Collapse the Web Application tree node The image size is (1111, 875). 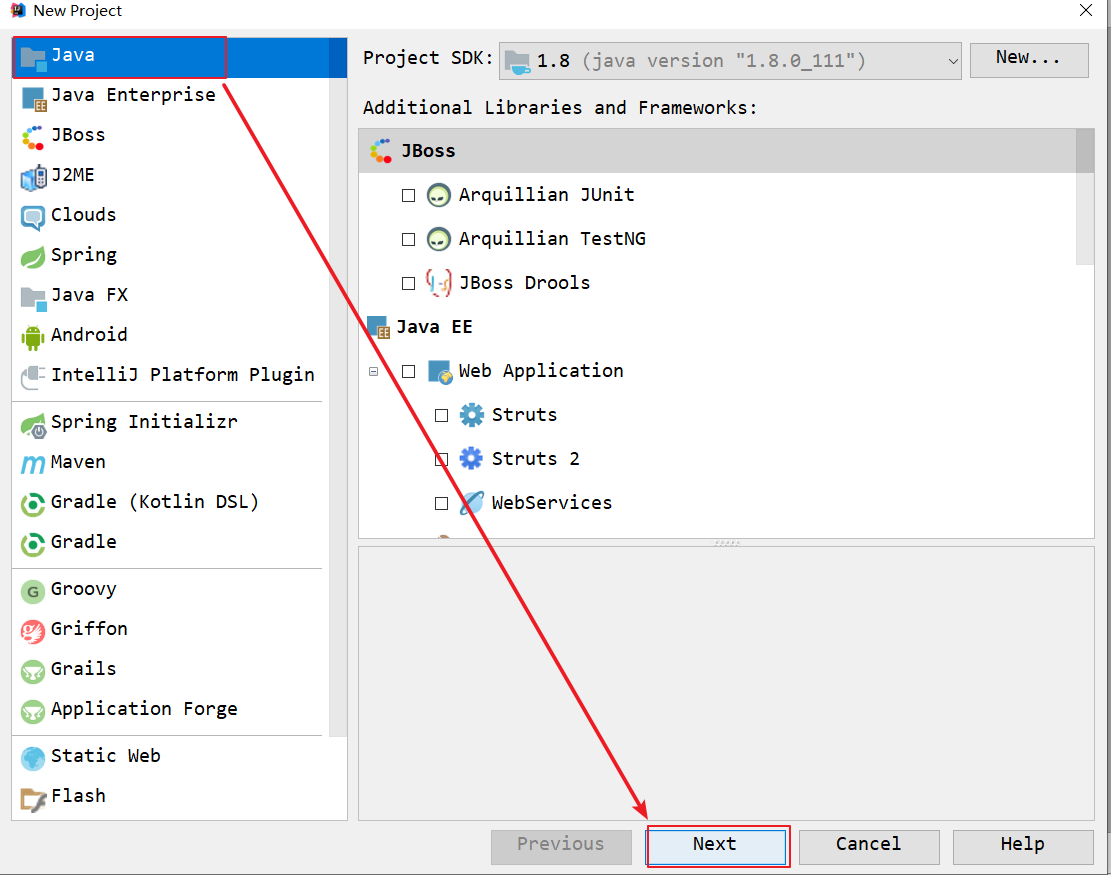374,372
